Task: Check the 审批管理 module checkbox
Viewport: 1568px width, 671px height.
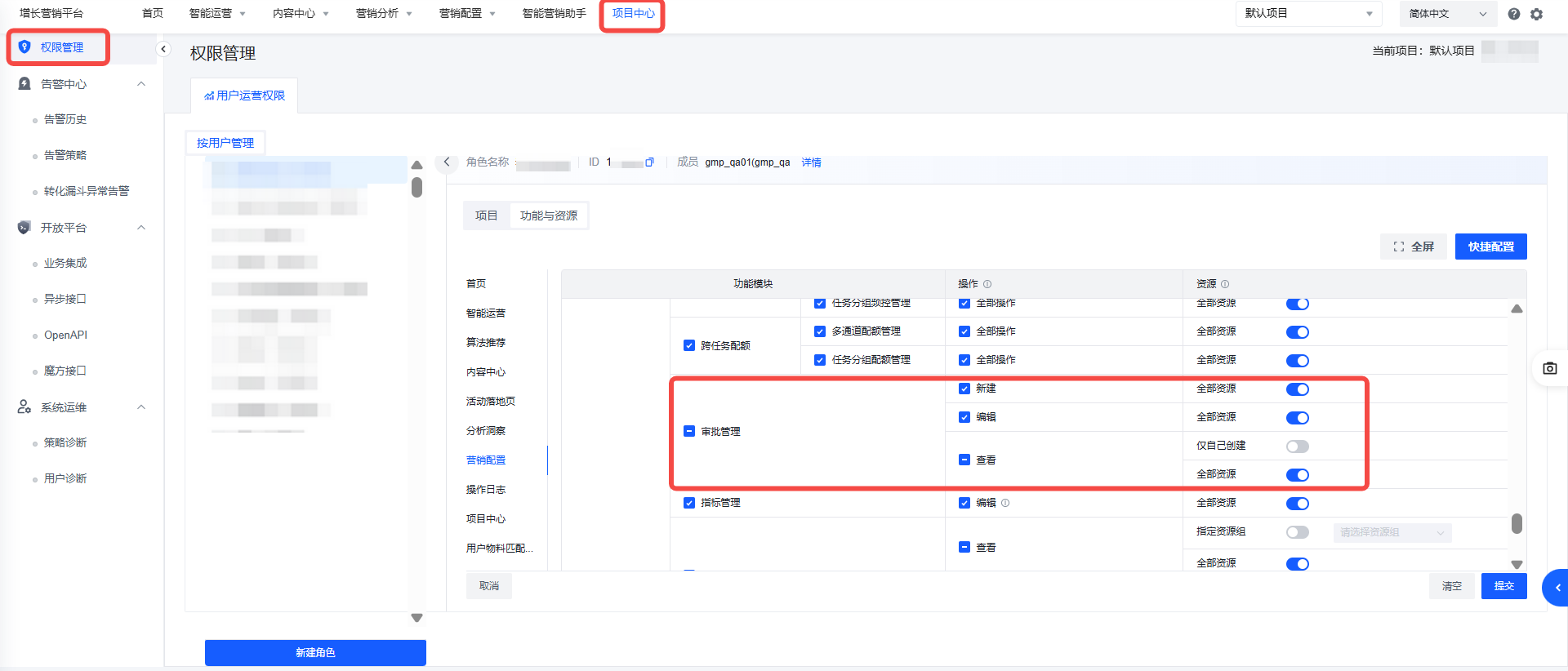Action: click(x=689, y=432)
